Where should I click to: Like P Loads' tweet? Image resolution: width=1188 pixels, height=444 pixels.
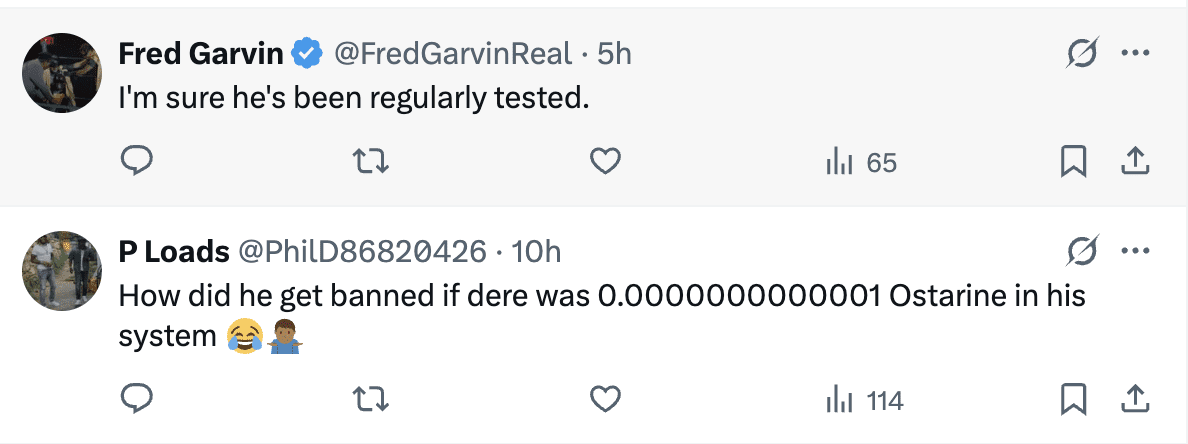pos(605,400)
